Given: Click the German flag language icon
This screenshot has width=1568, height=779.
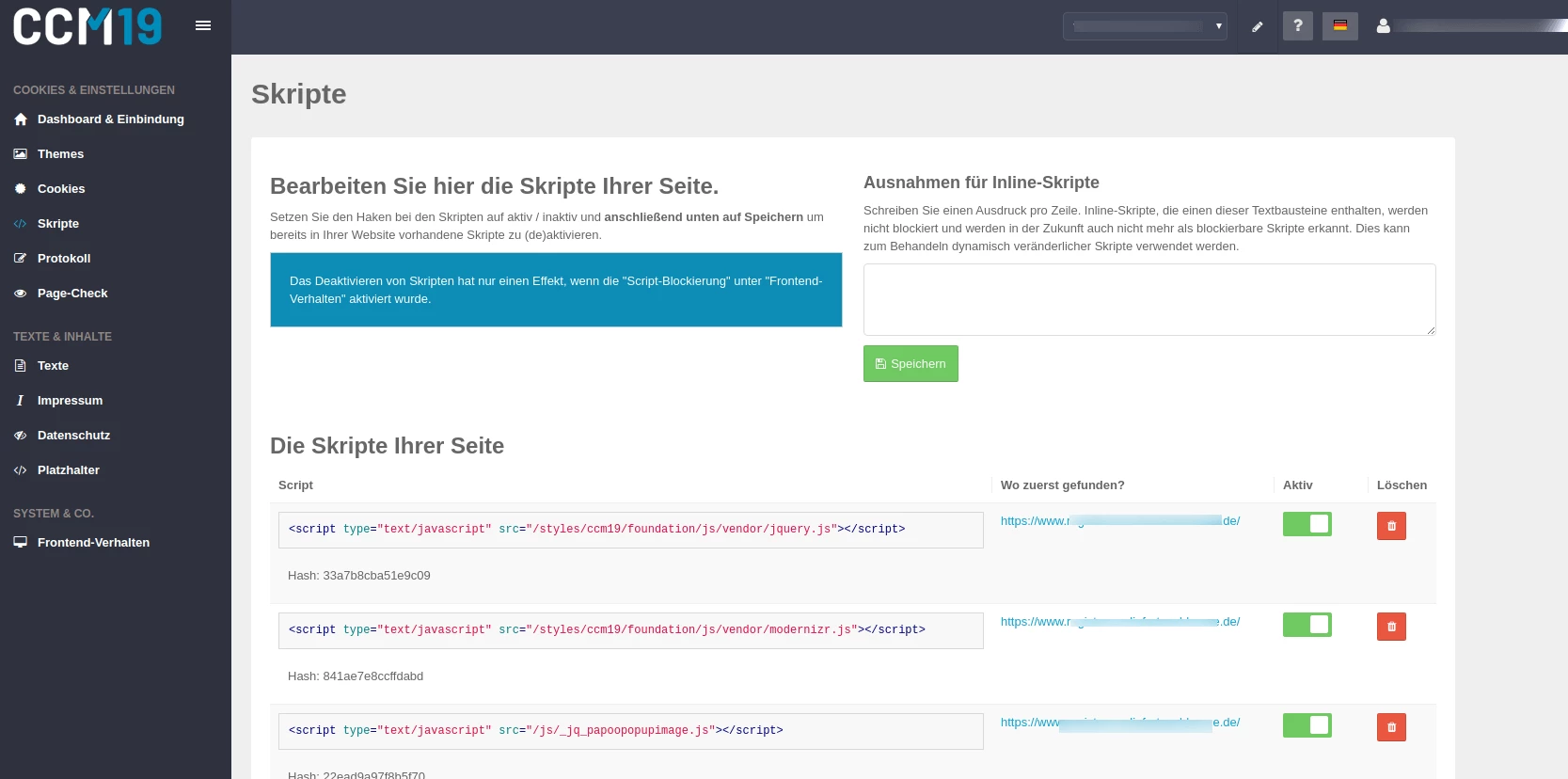Looking at the screenshot, I should 1339,25.
